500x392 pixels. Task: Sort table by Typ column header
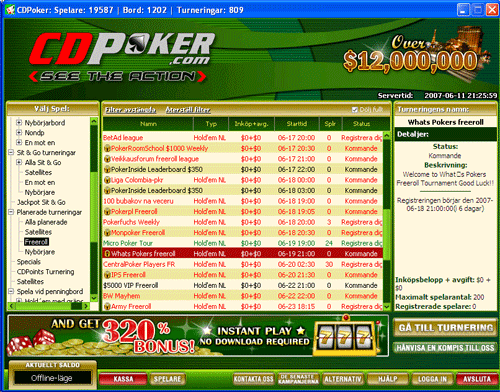(211, 124)
